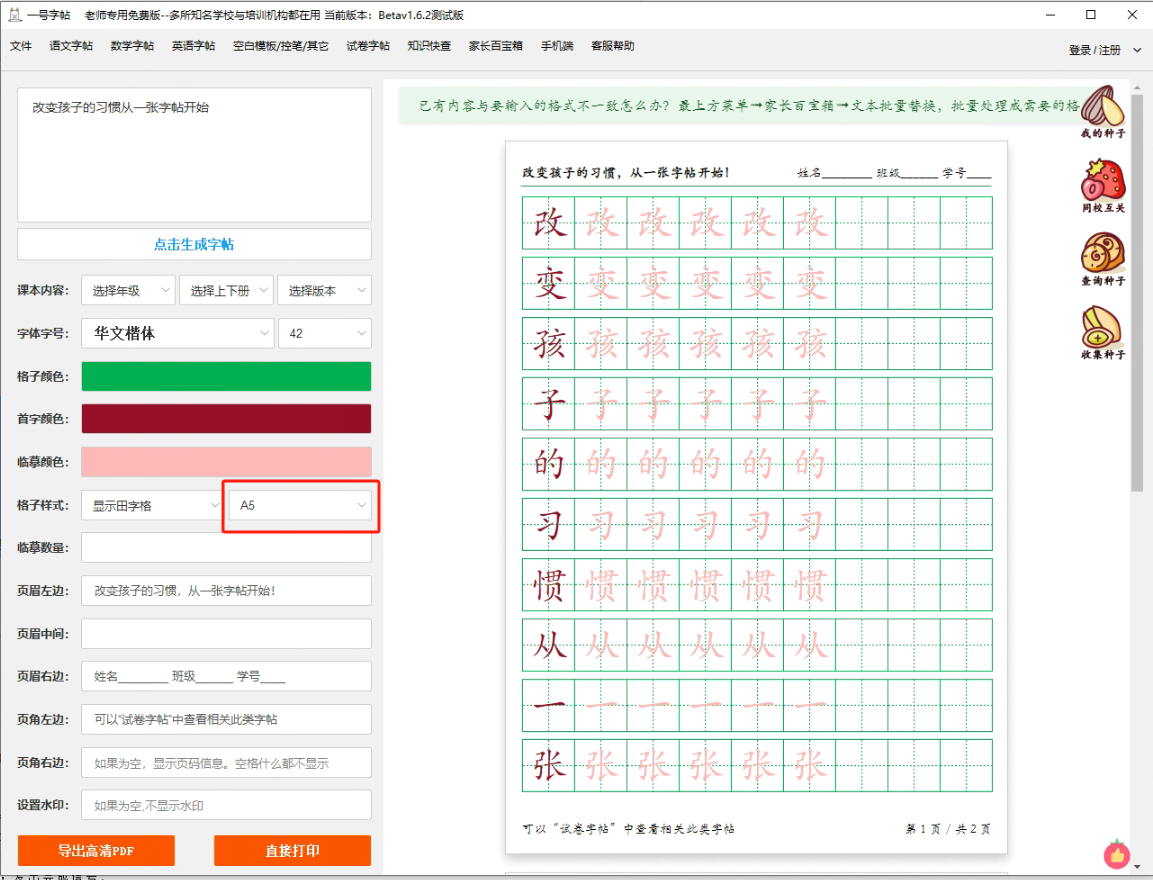Click the scrollbar down arrow
This screenshot has height=880, width=1153.
coord(1137,867)
